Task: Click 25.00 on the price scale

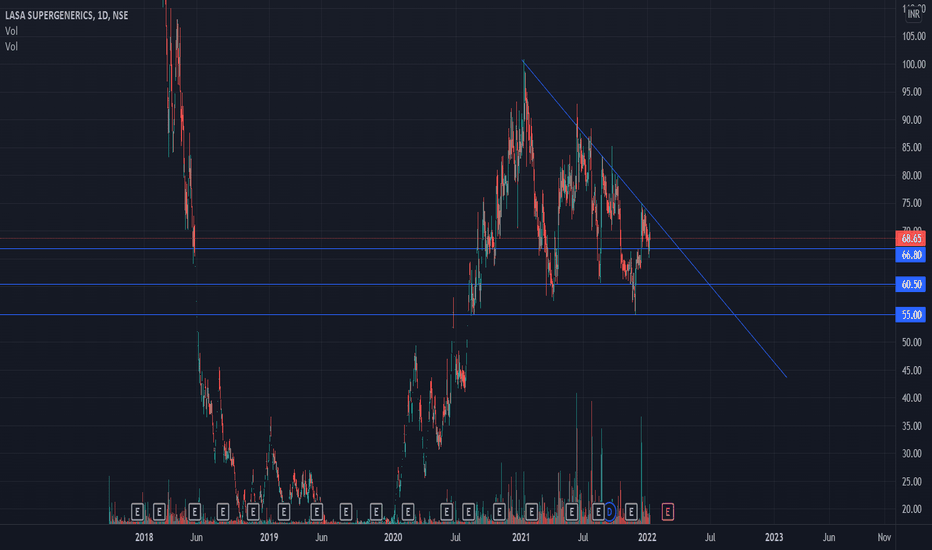Action: pos(912,482)
